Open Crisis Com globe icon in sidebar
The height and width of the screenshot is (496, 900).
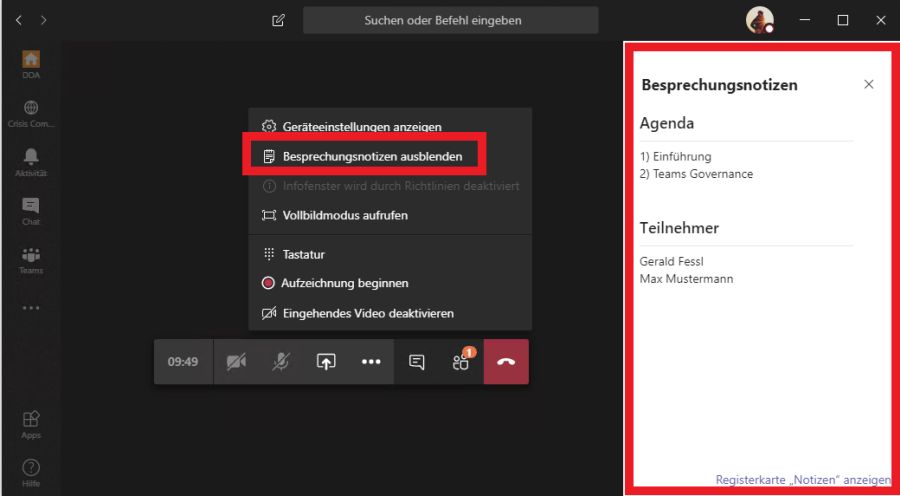(x=31, y=107)
